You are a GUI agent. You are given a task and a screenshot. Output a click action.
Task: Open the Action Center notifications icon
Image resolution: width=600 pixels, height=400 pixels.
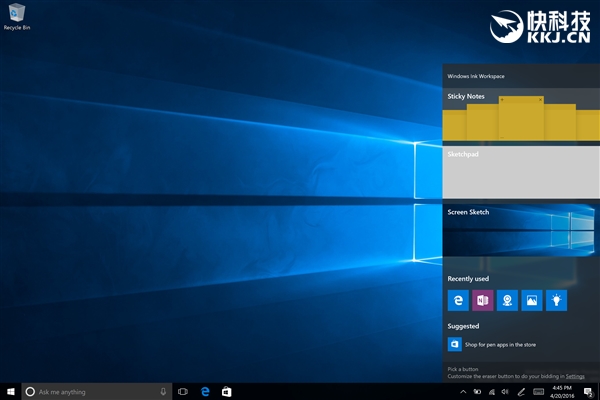588,391
